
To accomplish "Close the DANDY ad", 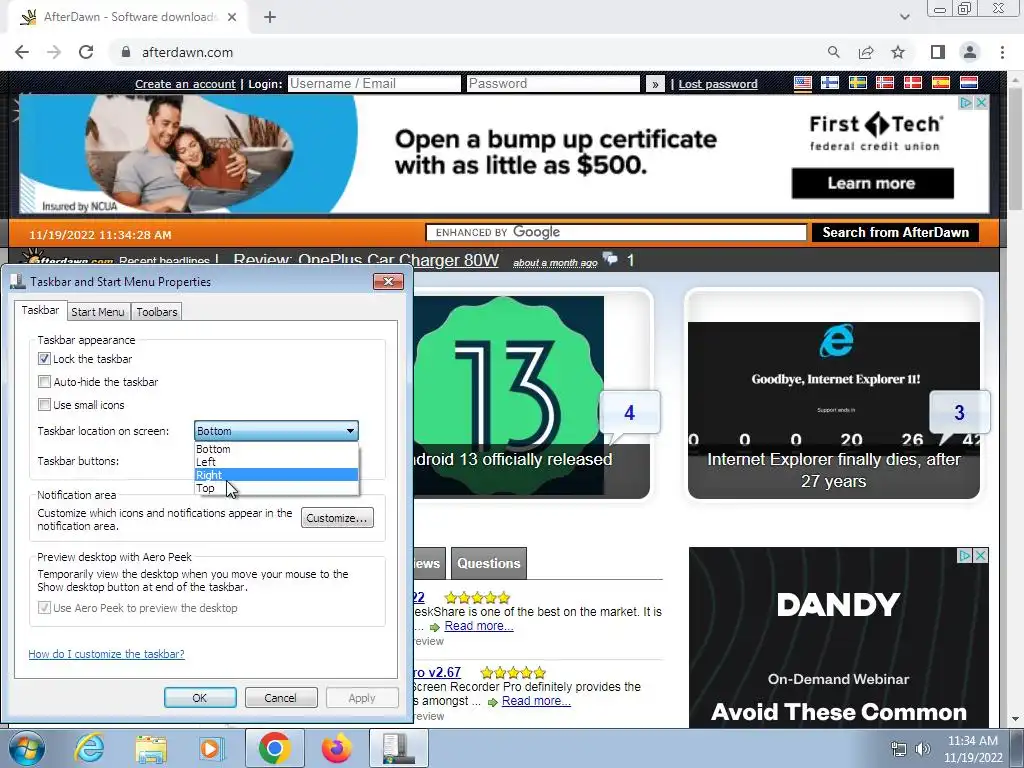I will point(981,556).
